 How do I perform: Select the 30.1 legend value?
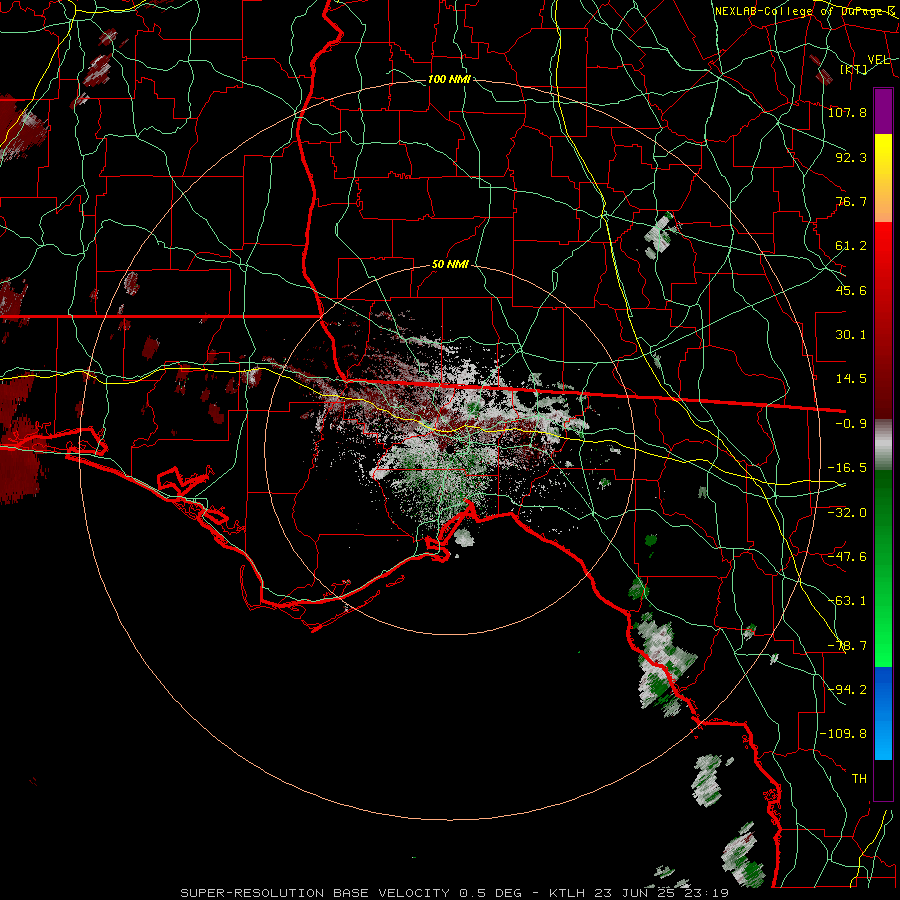click(851, 335)
